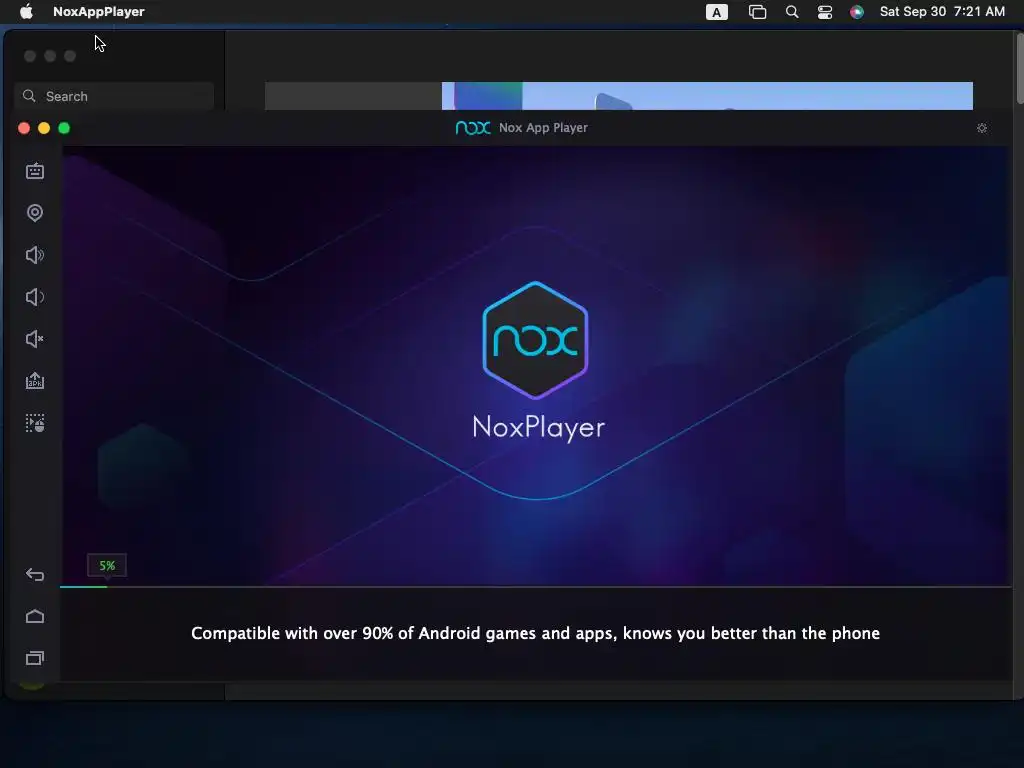
Task: Click the date and time display
Action: pos(942,11)
